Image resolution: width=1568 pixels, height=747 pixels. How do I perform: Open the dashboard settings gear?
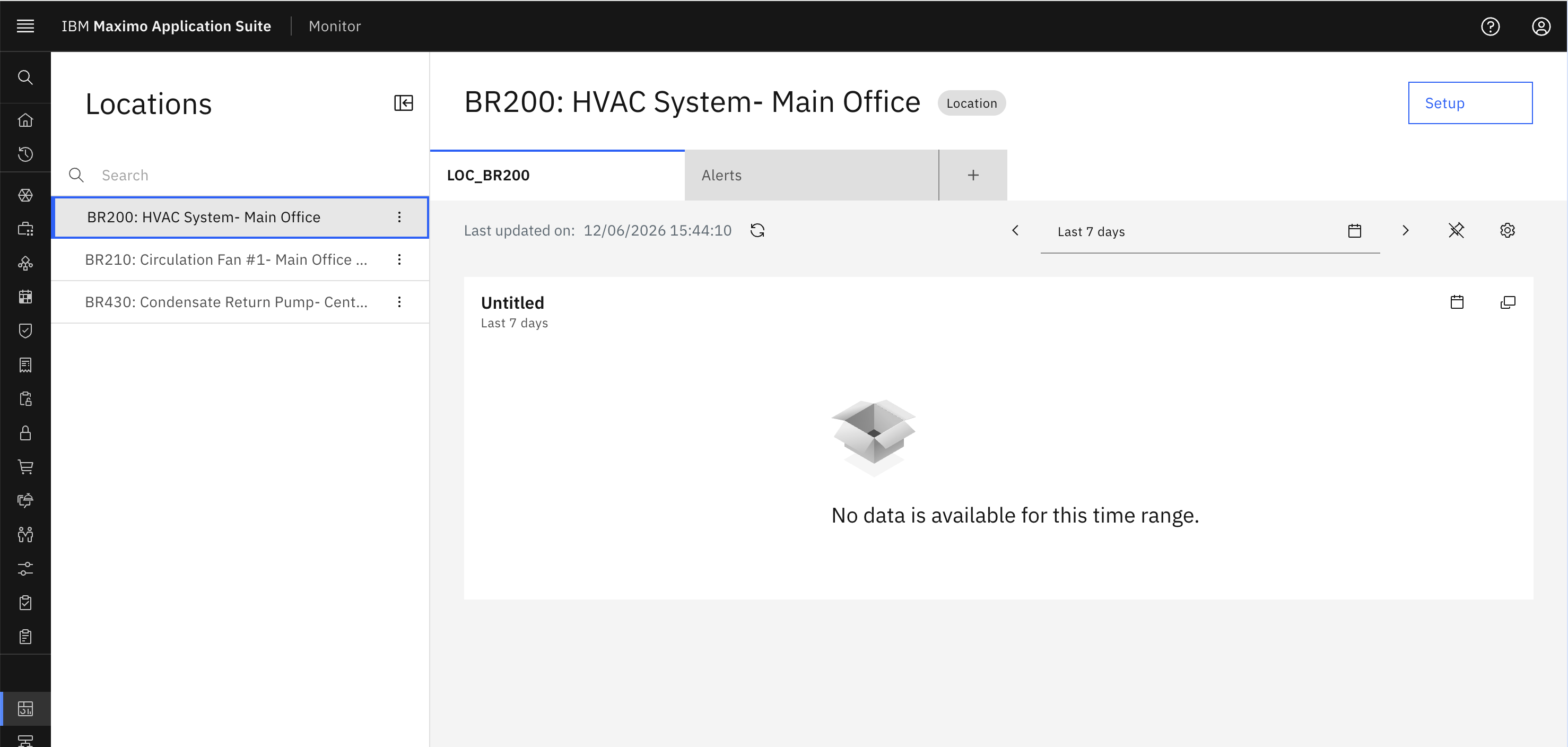tap(1507, 230)
